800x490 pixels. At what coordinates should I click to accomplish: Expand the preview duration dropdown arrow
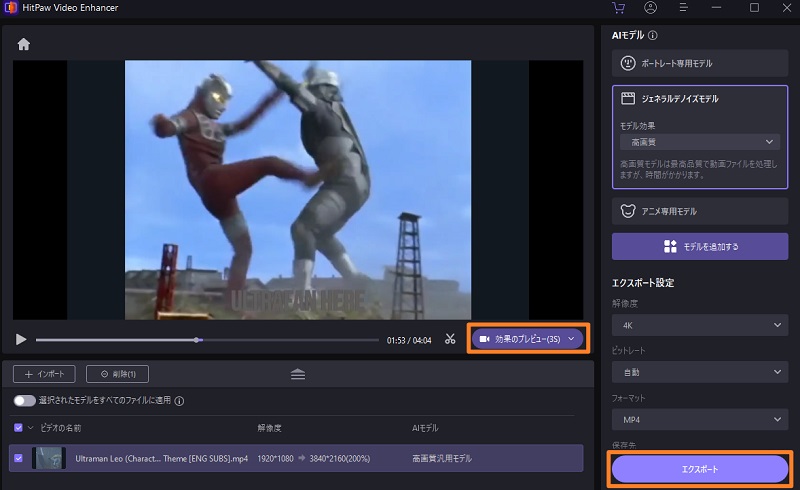(x=571, y=339)
